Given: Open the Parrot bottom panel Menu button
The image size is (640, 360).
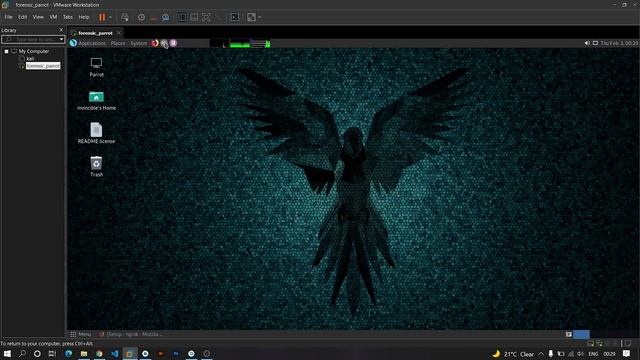Looking at the screenshot, I should pos(81,334).
